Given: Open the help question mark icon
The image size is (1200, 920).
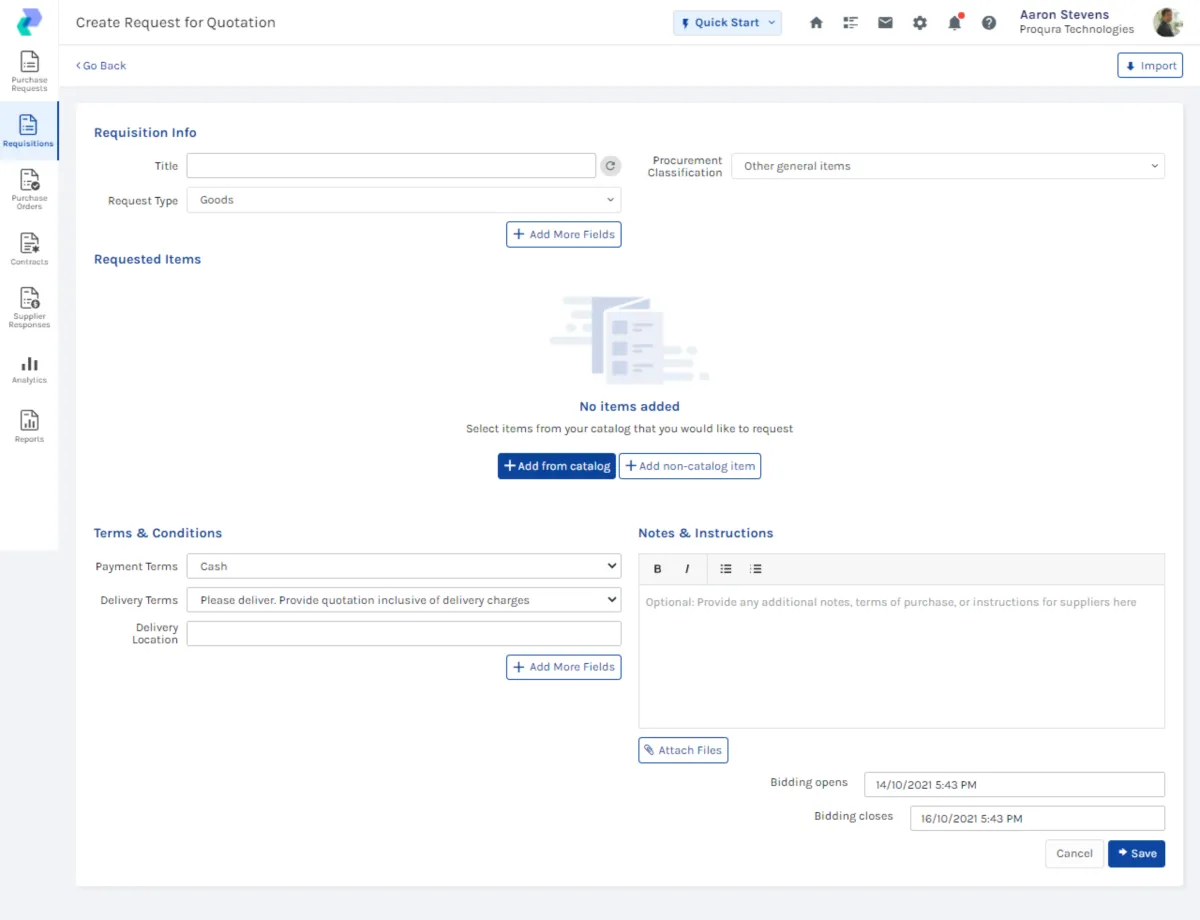Looking at the screenshot, I should point(989,23).
